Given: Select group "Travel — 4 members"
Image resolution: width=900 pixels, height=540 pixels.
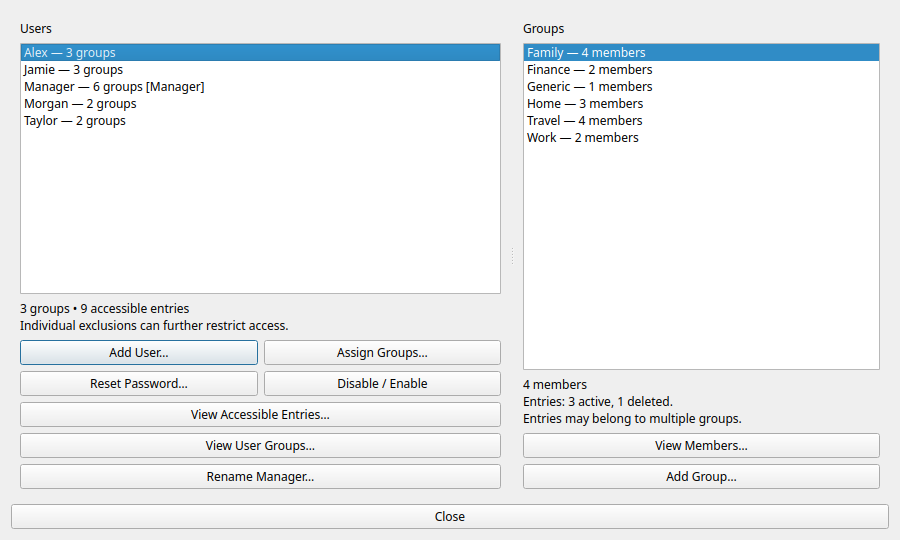Looking at the screenshot, I should [701, 121].
